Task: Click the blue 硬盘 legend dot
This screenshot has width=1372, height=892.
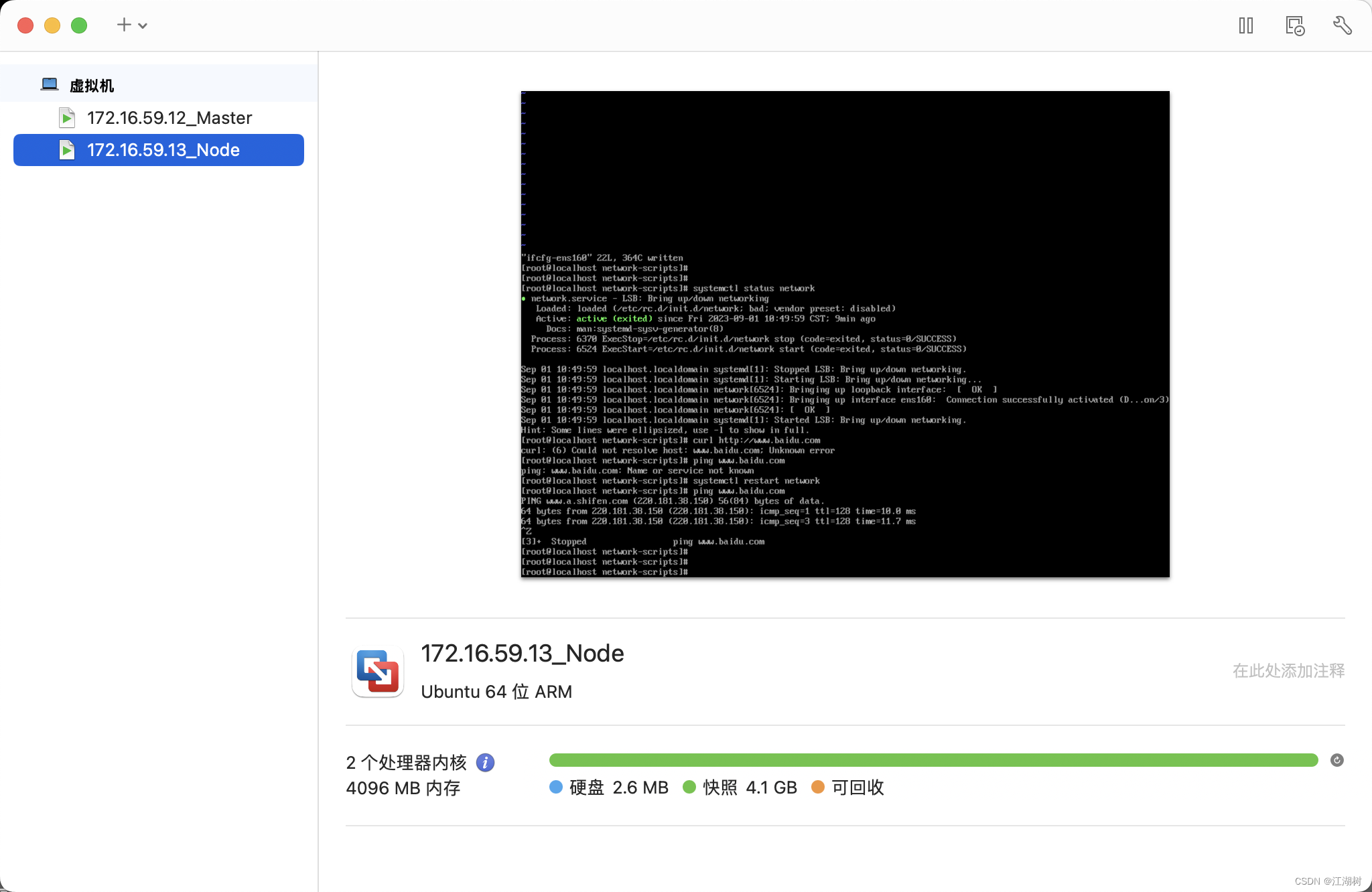Action: [556, 787]
